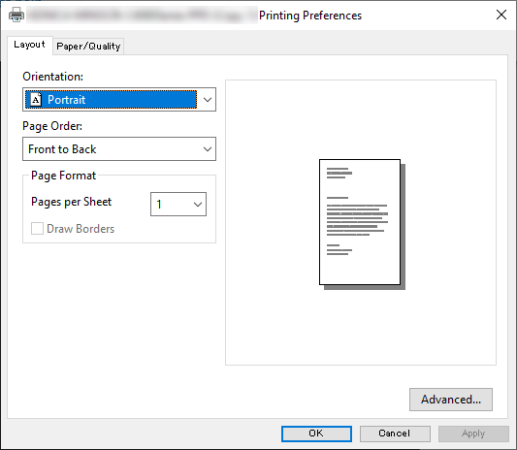This screenshot has height=450, width=517.
Task: Click the Printing Preferences title text
Action: coord(310,15)
